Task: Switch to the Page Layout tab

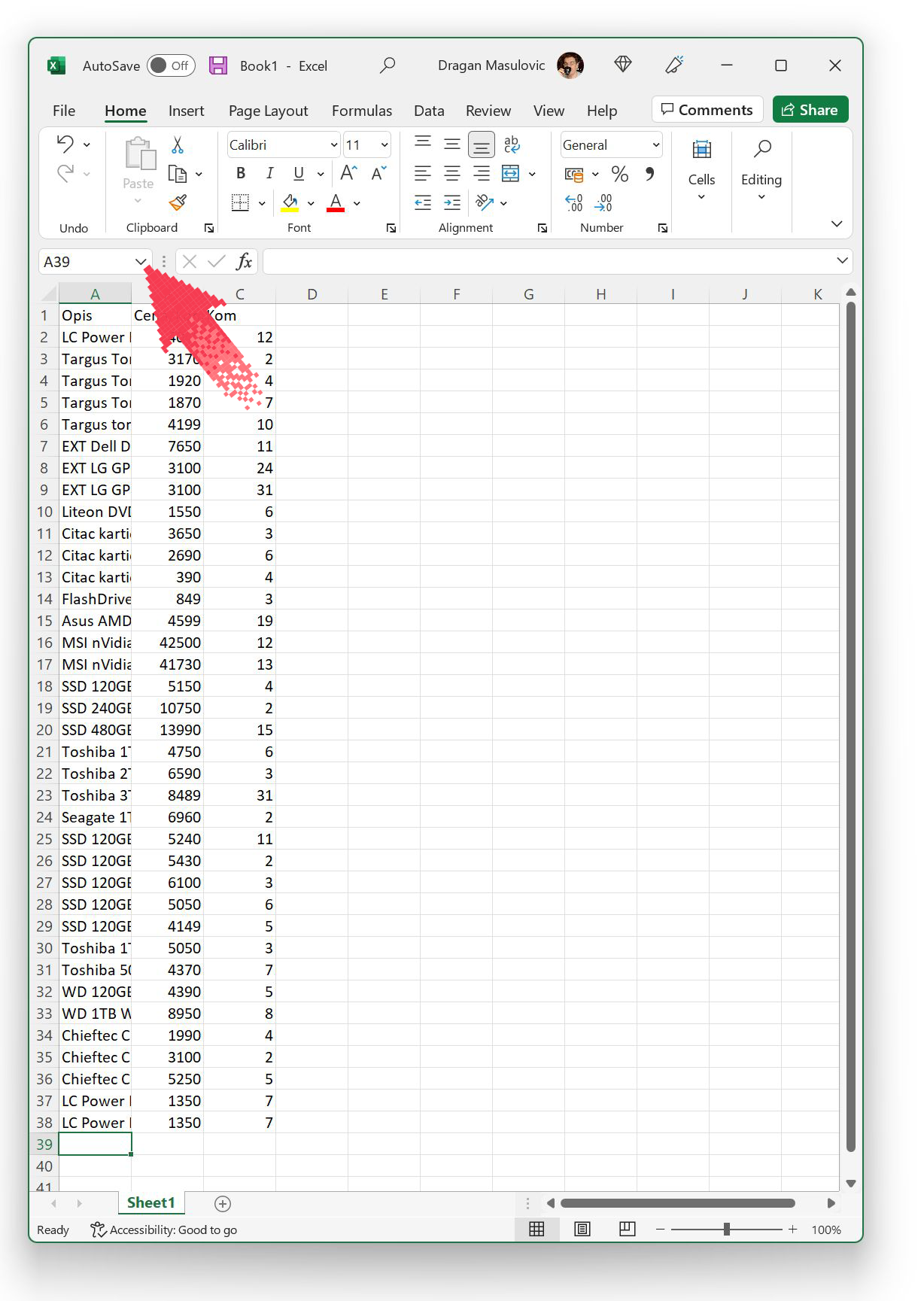Action: [x=268, y=111]
